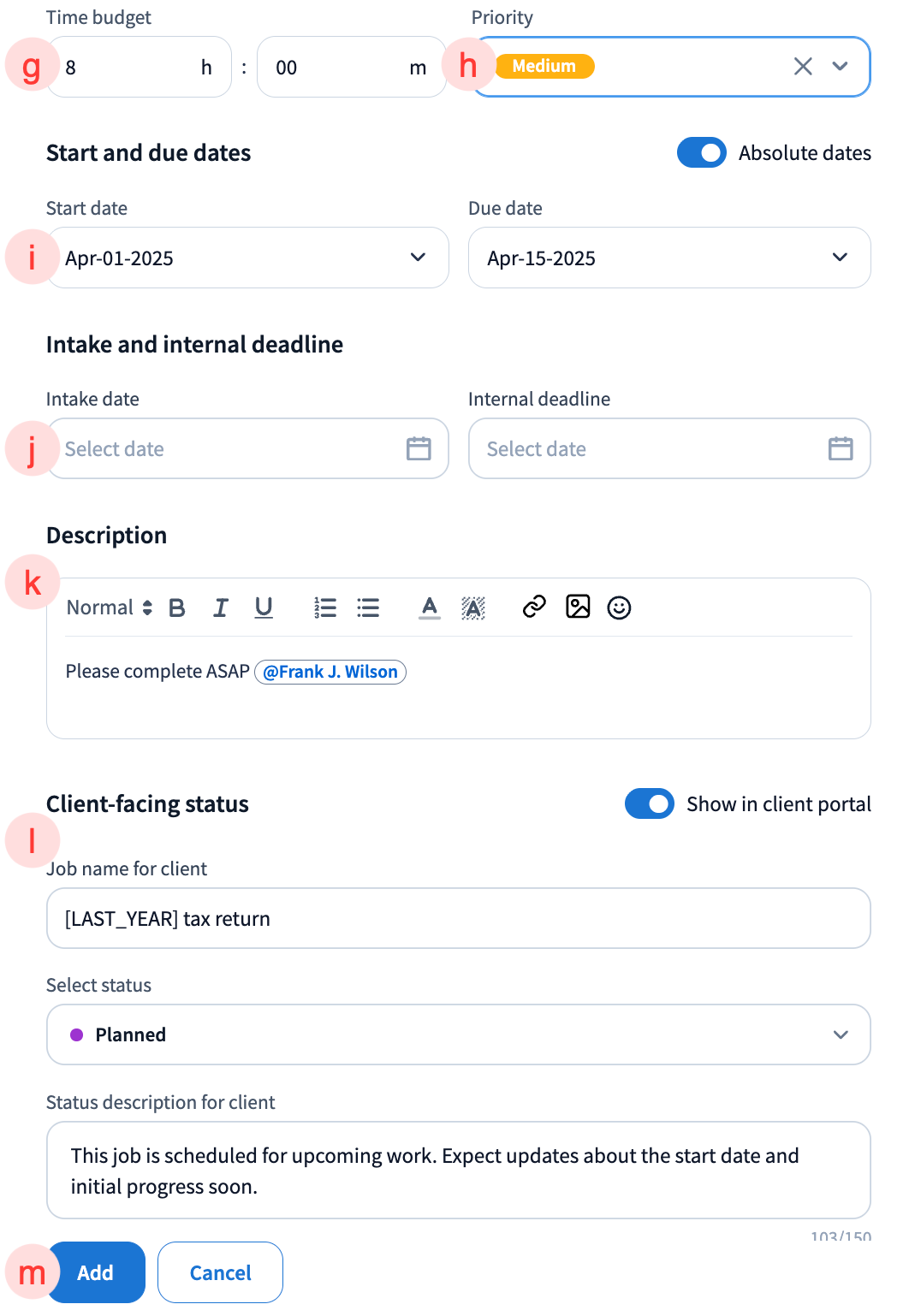The height and width of the screenshot is (1316, 909).
Task: Click the Cancel button
Action: (x=220, y=1272)
